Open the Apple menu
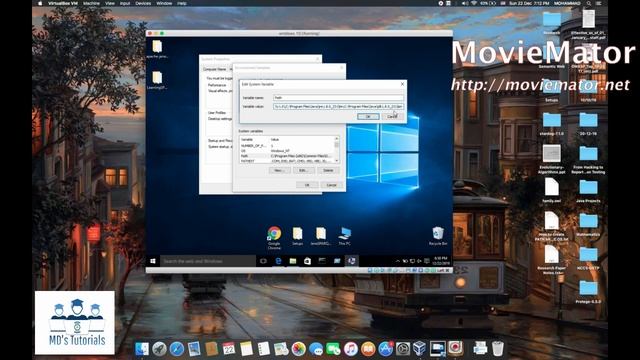 coord(40,3)
